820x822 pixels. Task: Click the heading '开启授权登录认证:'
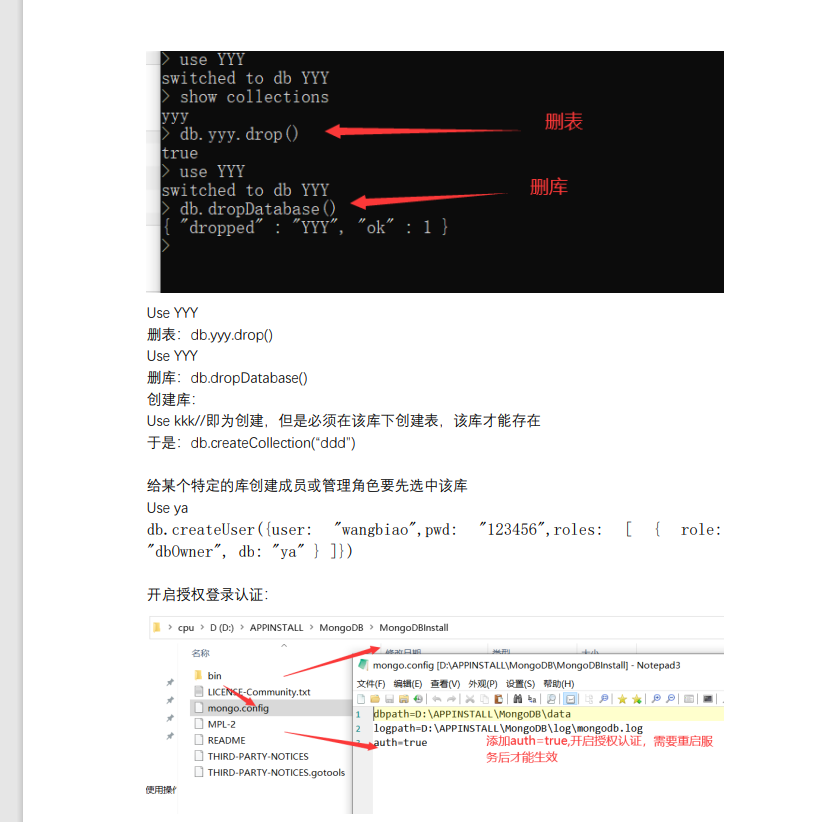pyautogui.click(x=208, y=594)
